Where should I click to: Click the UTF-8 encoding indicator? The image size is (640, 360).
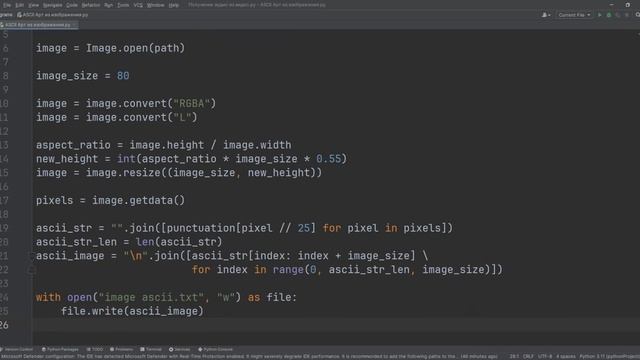pos(544,357)
